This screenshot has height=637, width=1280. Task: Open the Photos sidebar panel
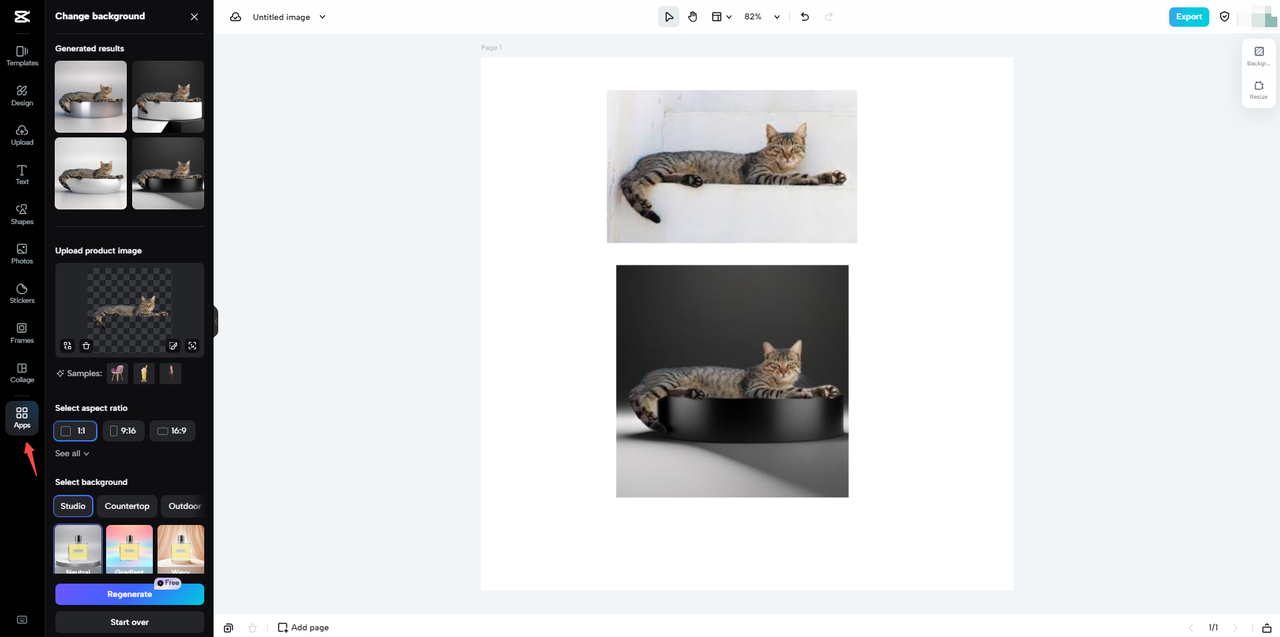click(x=22, y=254)
